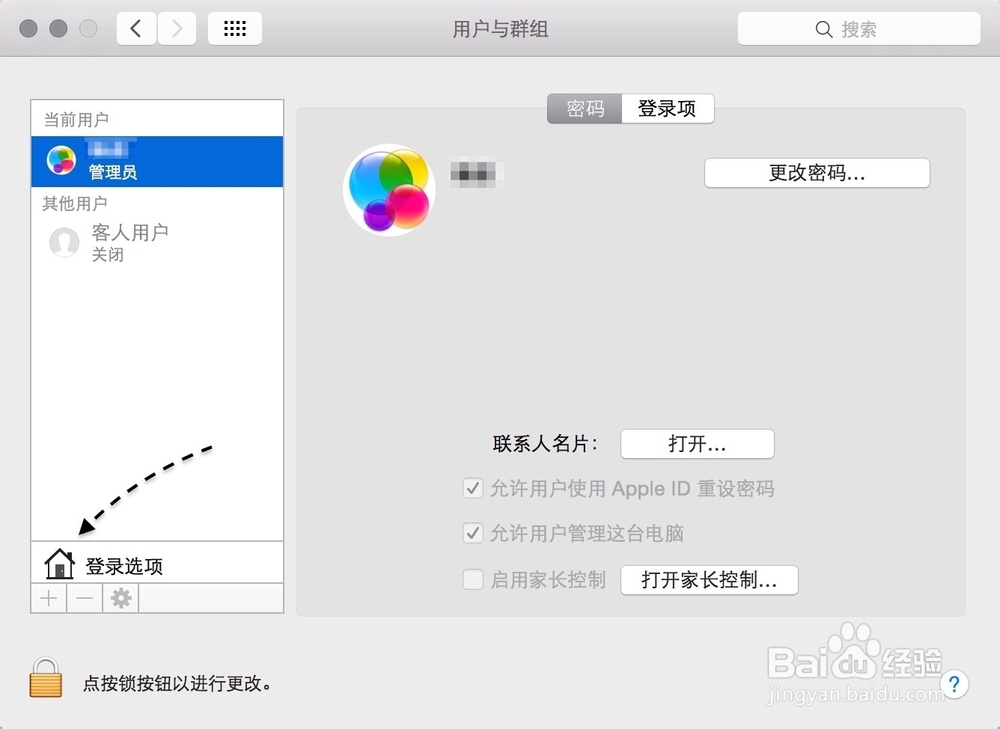Viewport: 1000px width, 729px height.
Task: Open 联系人名片 with the 打开 button
Action: coord(697,444)
